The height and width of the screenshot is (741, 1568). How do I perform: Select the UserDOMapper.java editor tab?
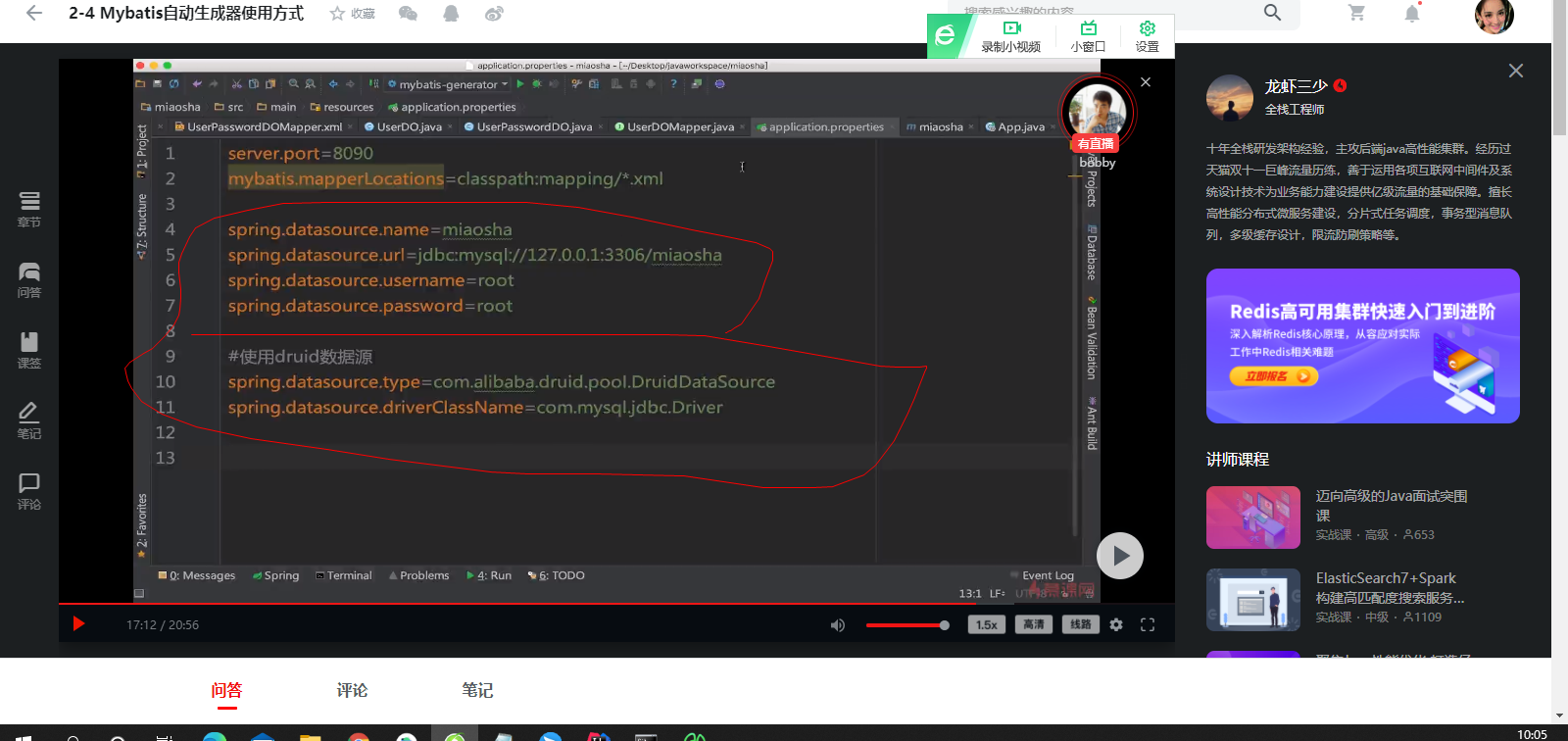click(x=679, y=126)
